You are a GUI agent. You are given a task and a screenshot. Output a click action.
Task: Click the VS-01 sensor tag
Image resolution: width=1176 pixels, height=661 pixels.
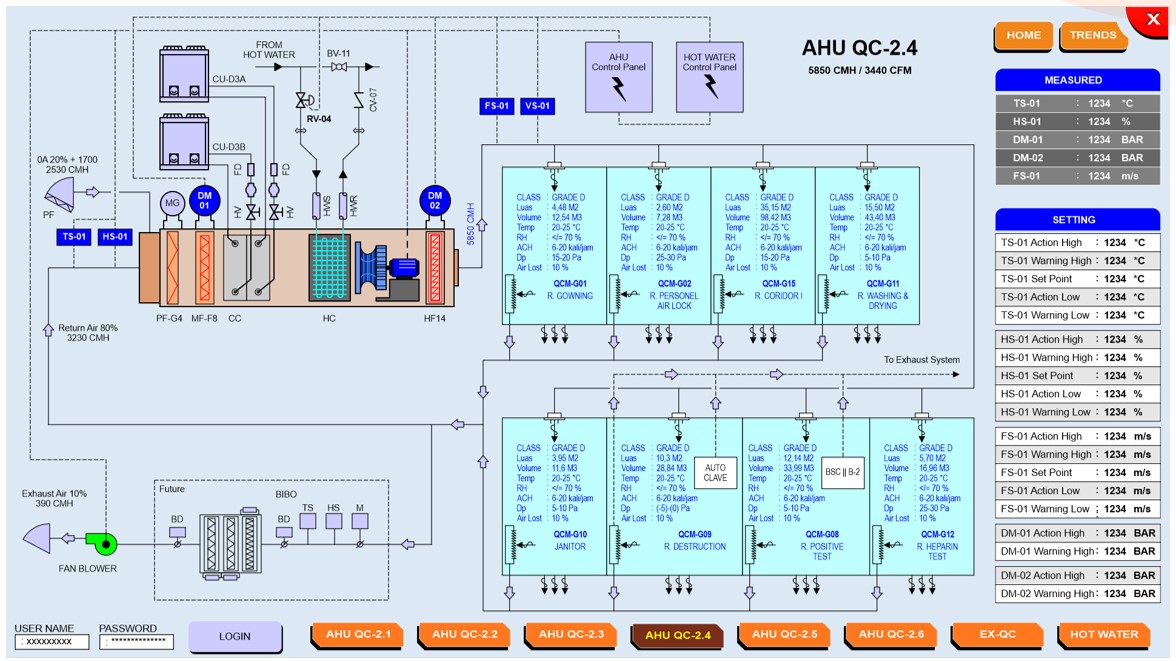pyautogui.click(x=537, y=106)
